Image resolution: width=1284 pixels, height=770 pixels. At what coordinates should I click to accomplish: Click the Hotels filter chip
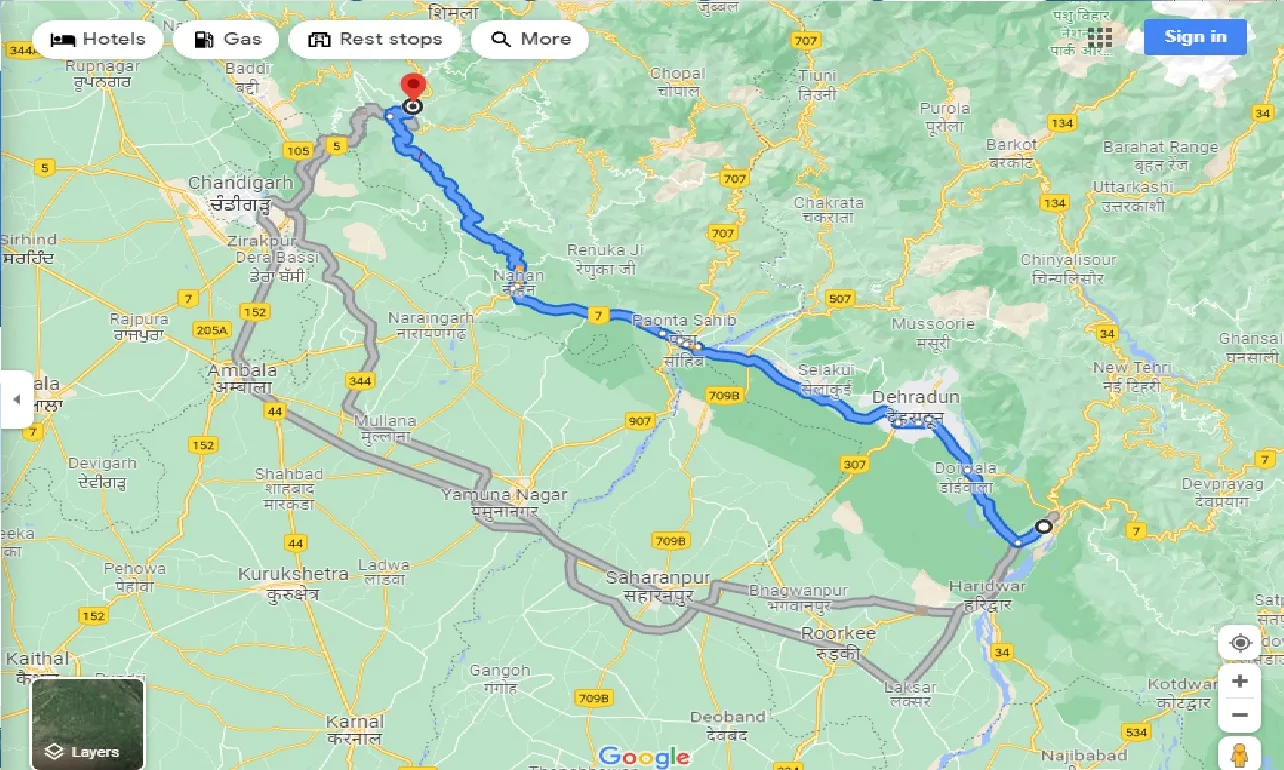coord(97,40)
